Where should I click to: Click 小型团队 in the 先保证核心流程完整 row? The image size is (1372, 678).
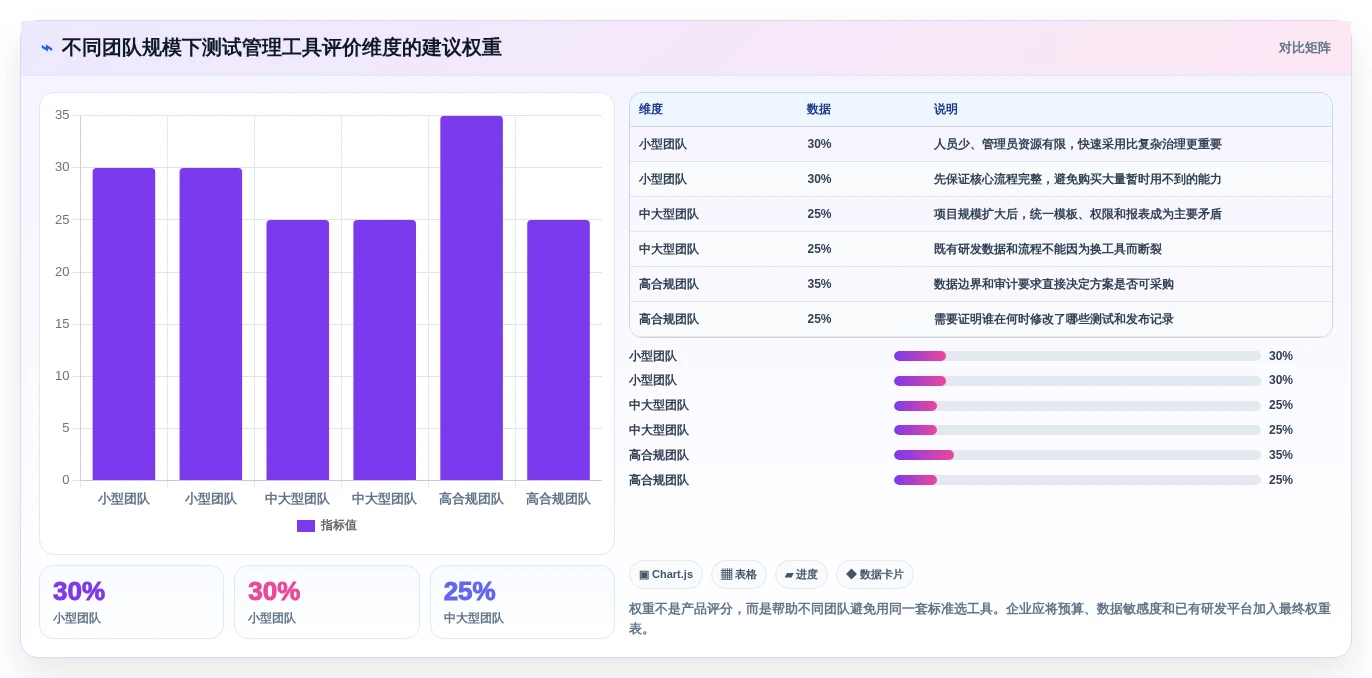pos(663,179)
